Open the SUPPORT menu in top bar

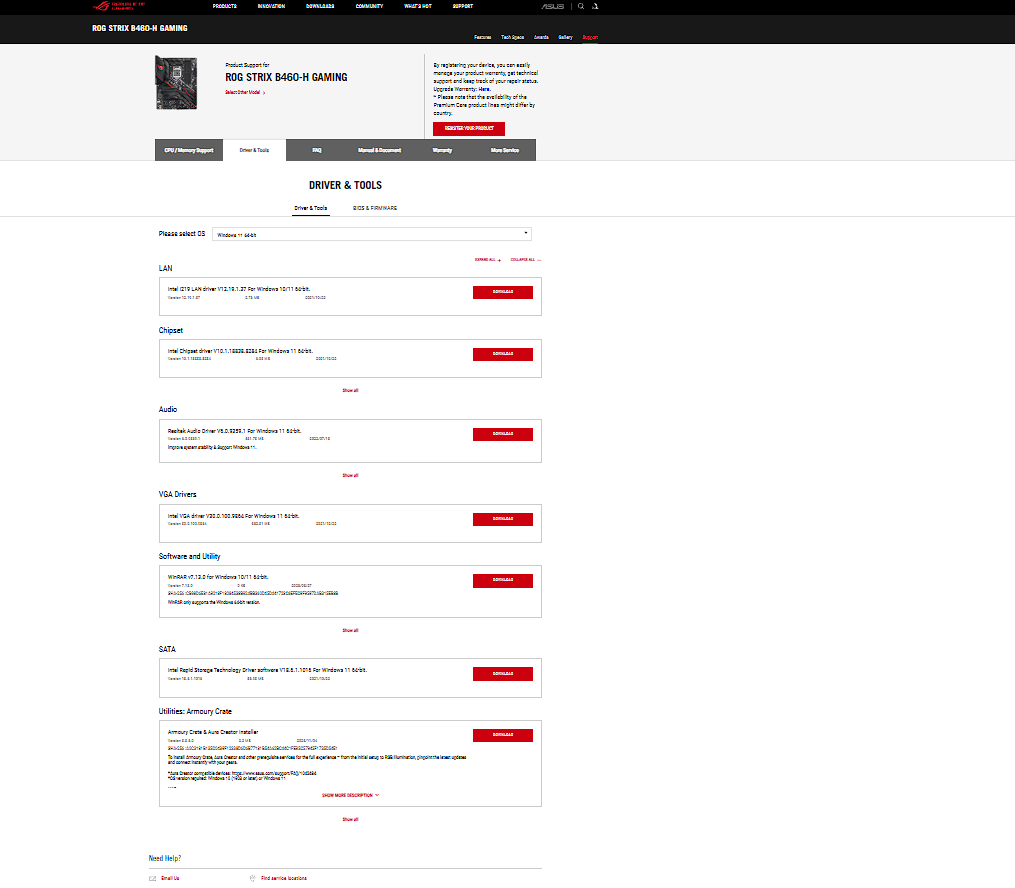click(x=463, y=6)
